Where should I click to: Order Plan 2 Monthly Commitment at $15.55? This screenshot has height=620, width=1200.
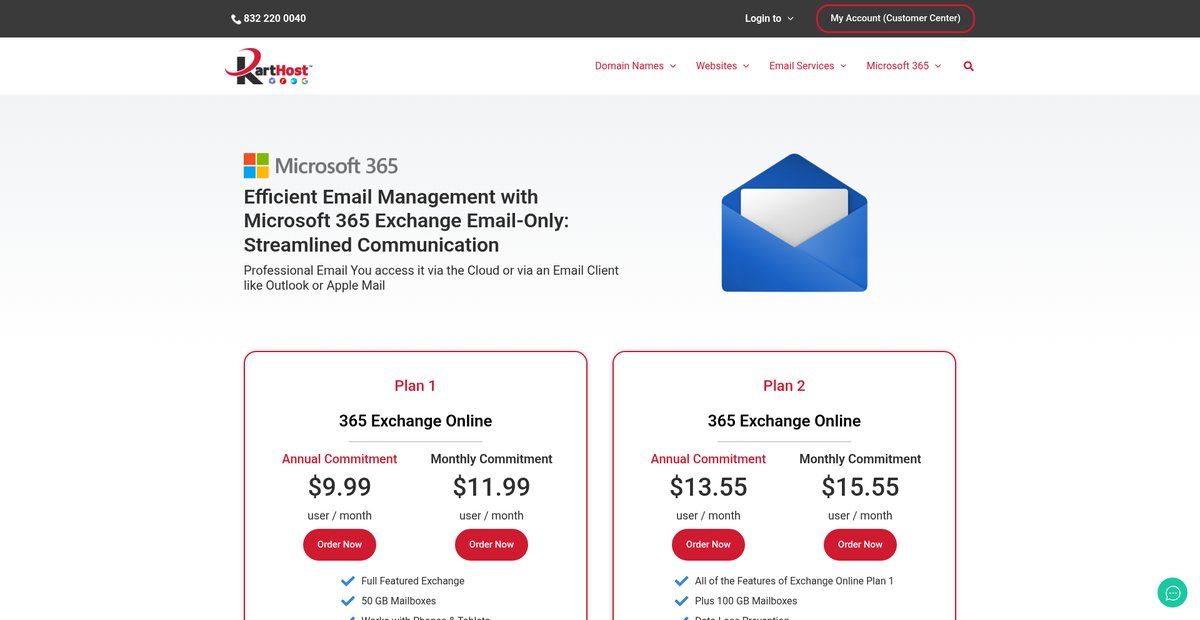pos(860,545)
